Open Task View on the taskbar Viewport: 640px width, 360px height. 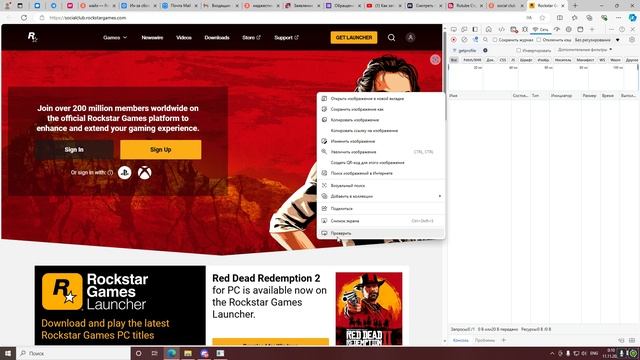coord(155,353)
